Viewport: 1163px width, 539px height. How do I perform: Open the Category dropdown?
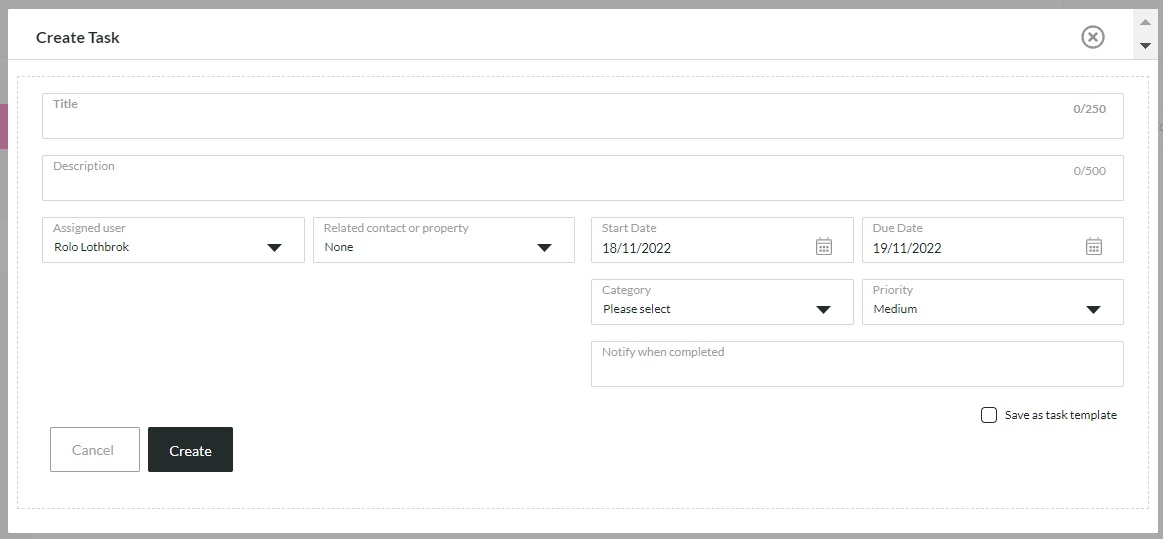coord(722,302)
